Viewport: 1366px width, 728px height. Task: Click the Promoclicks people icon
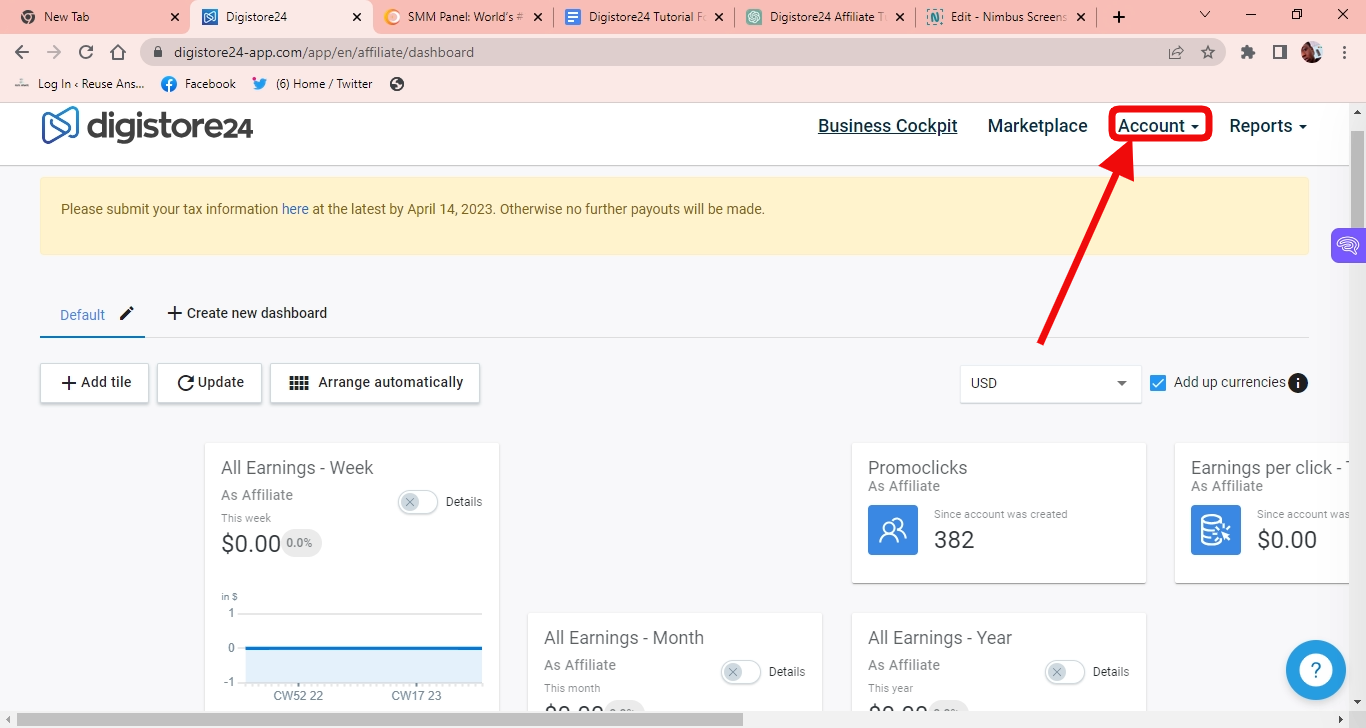893,530
